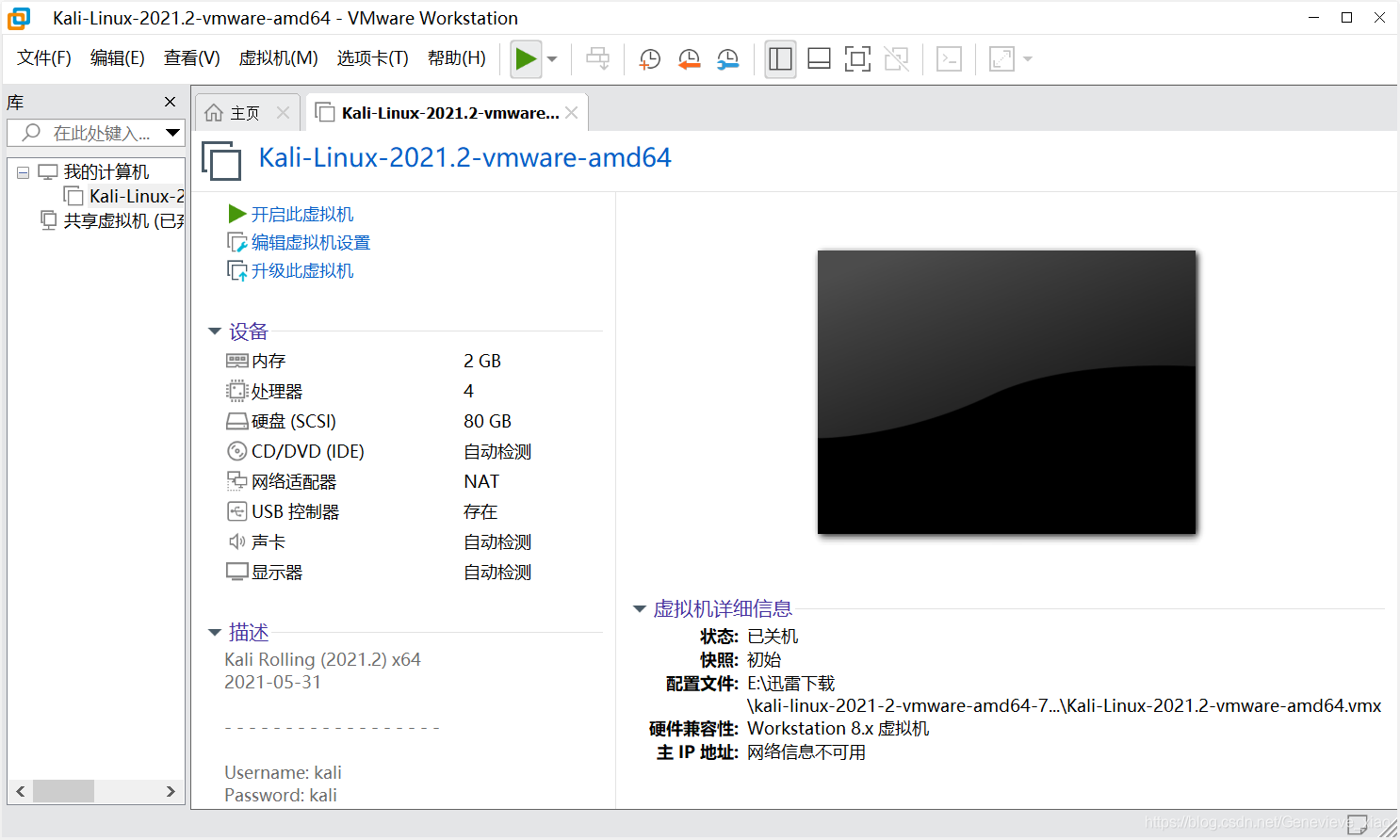1400x840 pixels.
Task: Click the VMware Workstation title bar logo
Action: [x=19, y=18]
